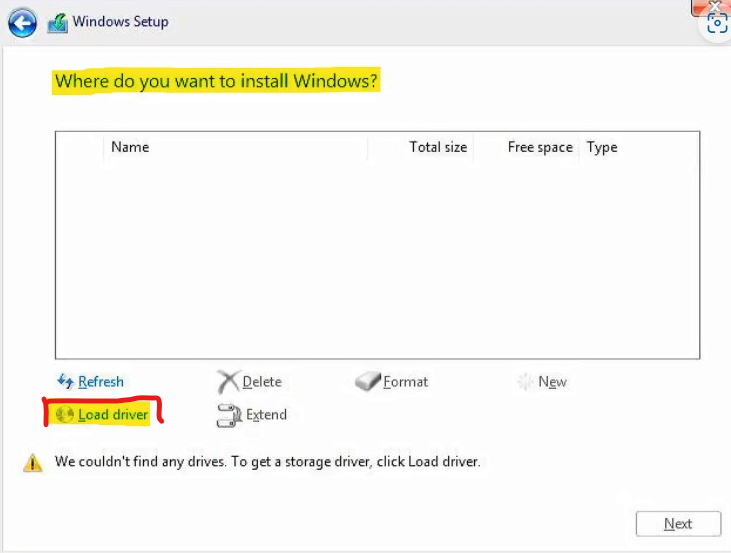Sort by the Free space column header
This screenshot has width=731, height=553.
540,147
